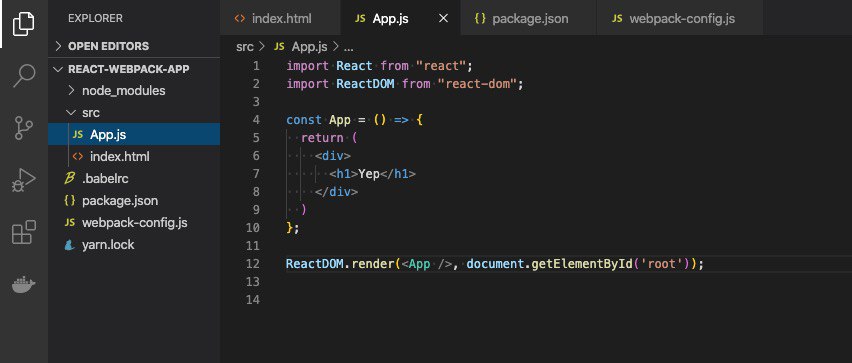Click line number 4 in the gutter
This screenshot has width=852, height=363.
pyautogui.click(x=256, y=120)
